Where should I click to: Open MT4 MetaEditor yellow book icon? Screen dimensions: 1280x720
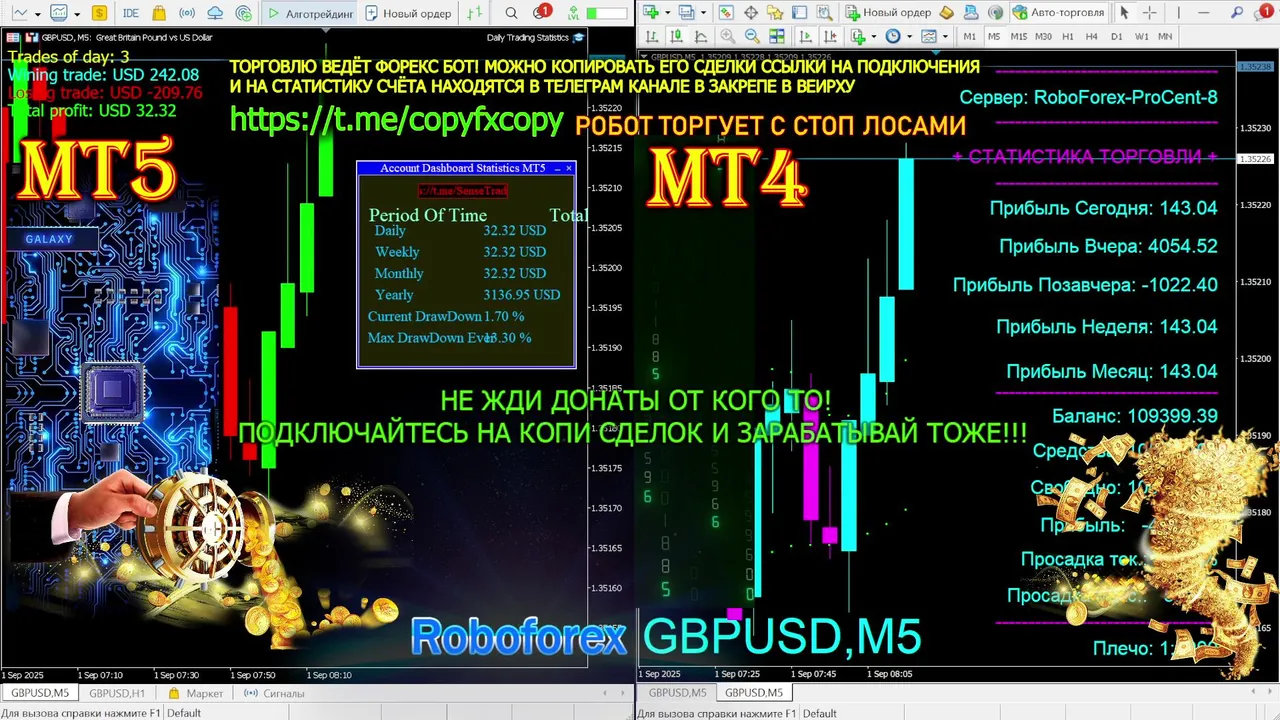click(x=946, y=13)
